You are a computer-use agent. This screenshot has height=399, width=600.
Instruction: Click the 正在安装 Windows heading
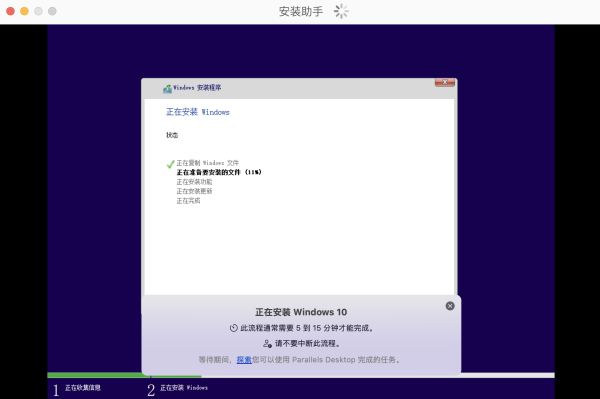198,112
